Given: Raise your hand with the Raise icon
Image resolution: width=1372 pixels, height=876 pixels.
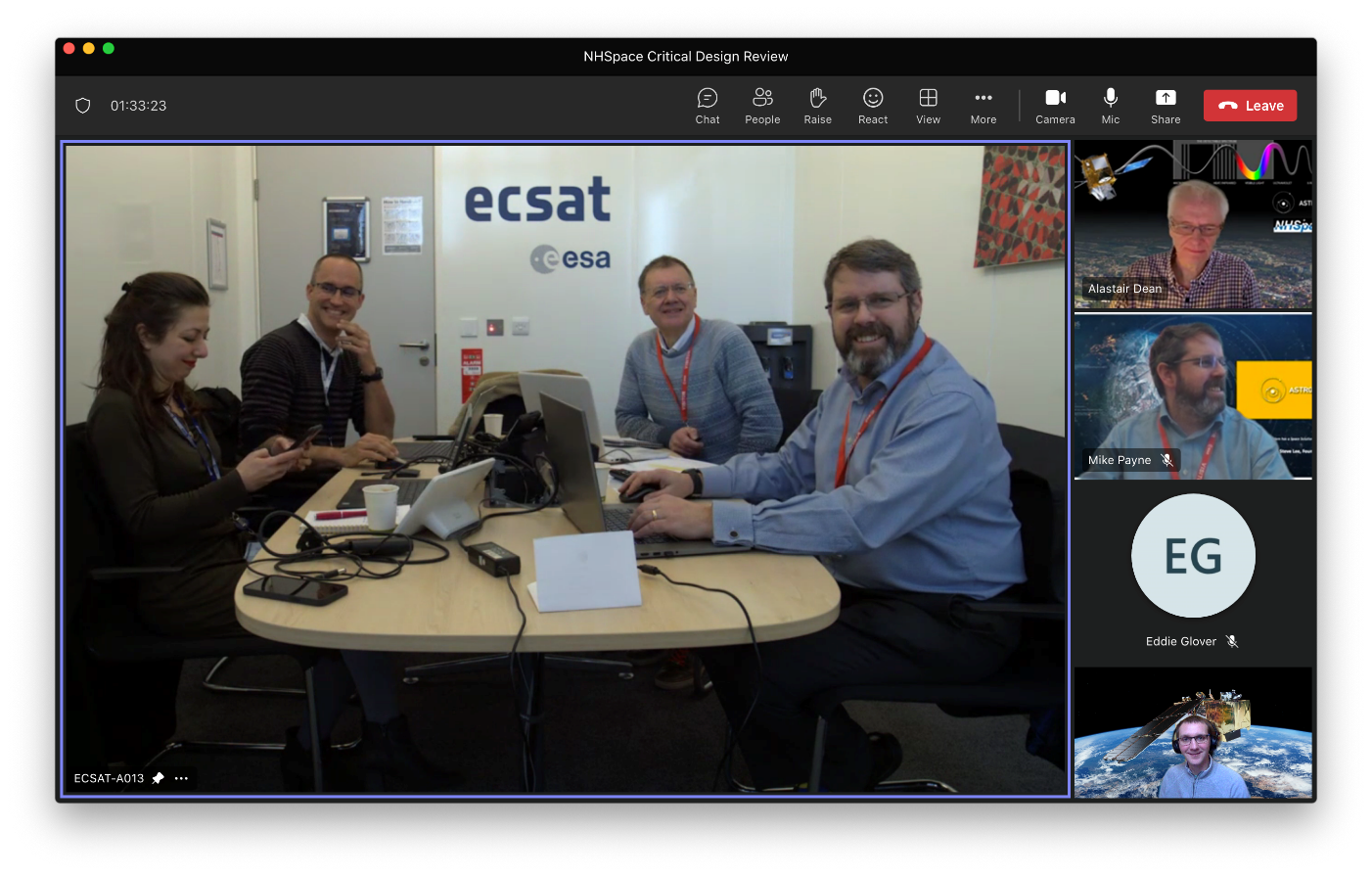Looking at the screenshot, I should [x=817, y=105].
